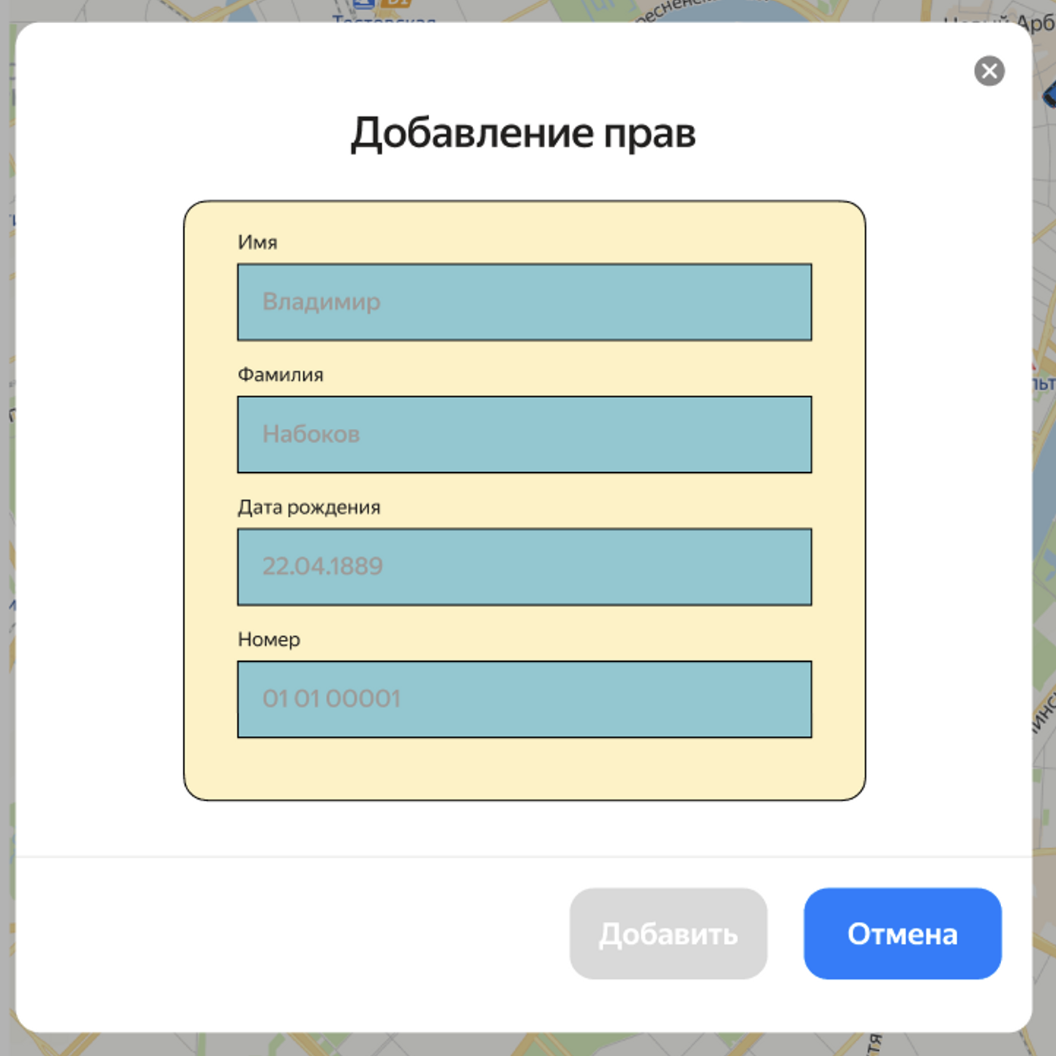Click the Добавление прав heading
Screen dimensions: 1056x1056
pos(523,133)
